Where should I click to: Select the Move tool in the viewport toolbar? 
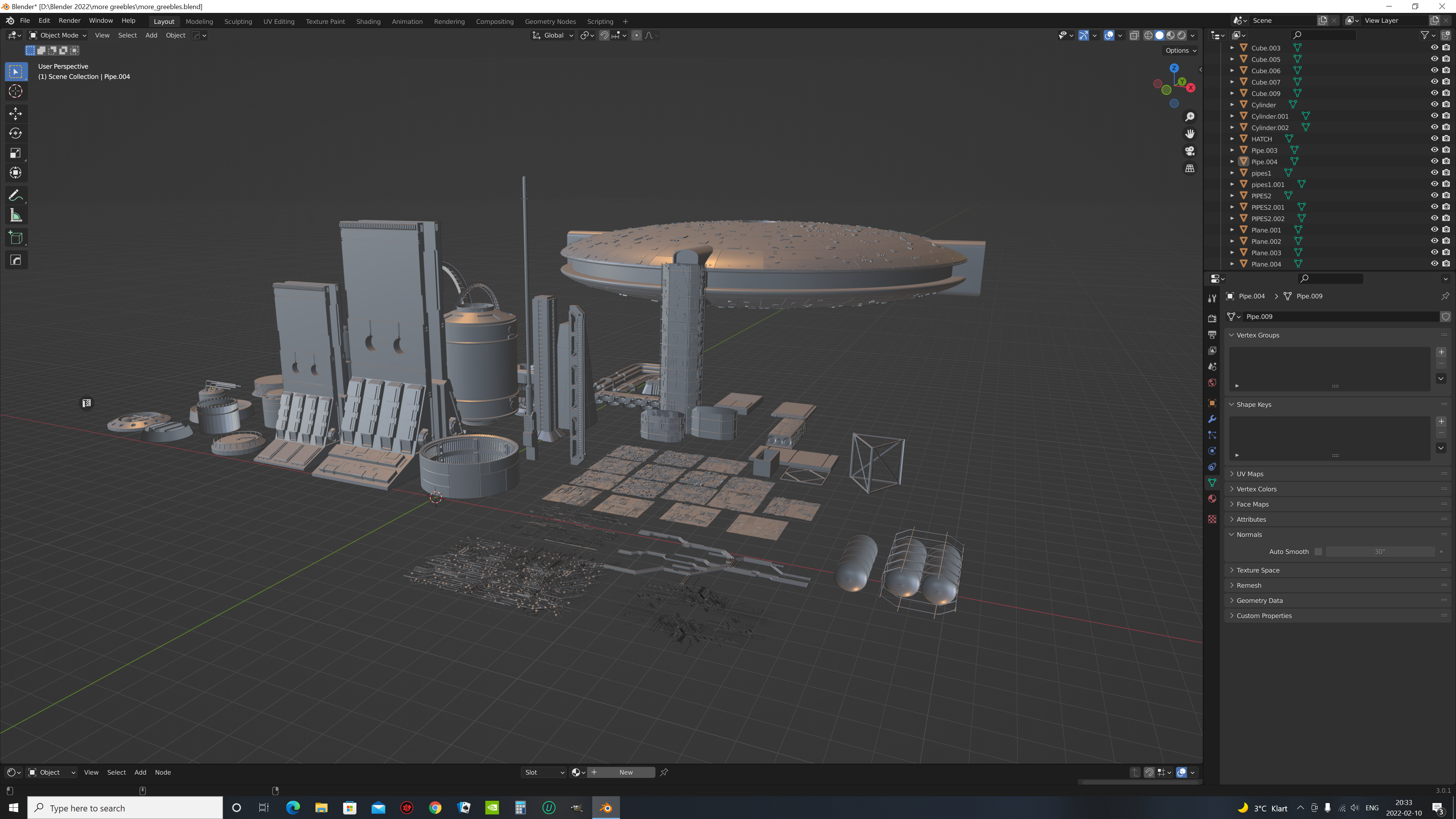[15, 114]
